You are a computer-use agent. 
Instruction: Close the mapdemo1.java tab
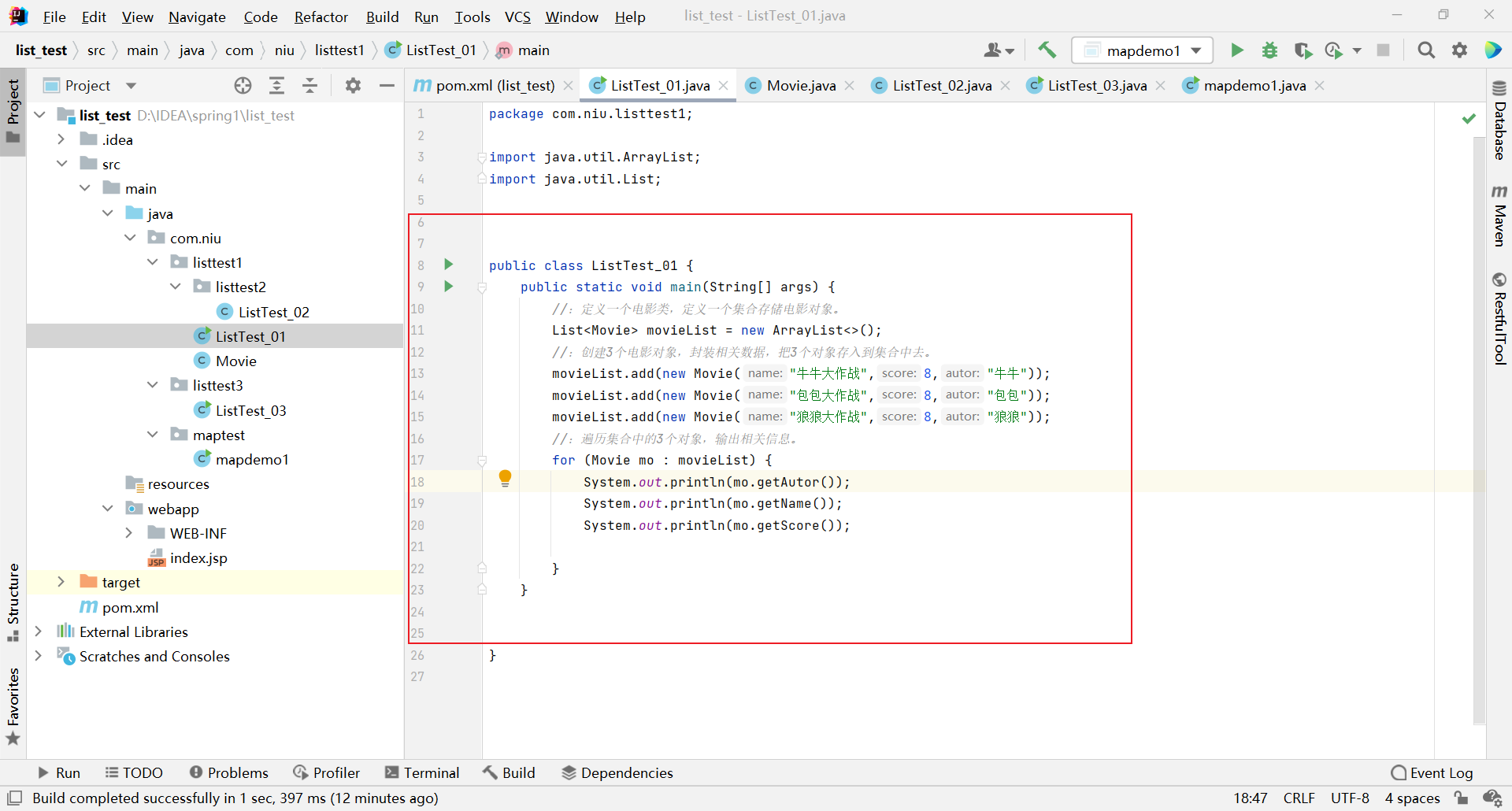coord(1320,85)
